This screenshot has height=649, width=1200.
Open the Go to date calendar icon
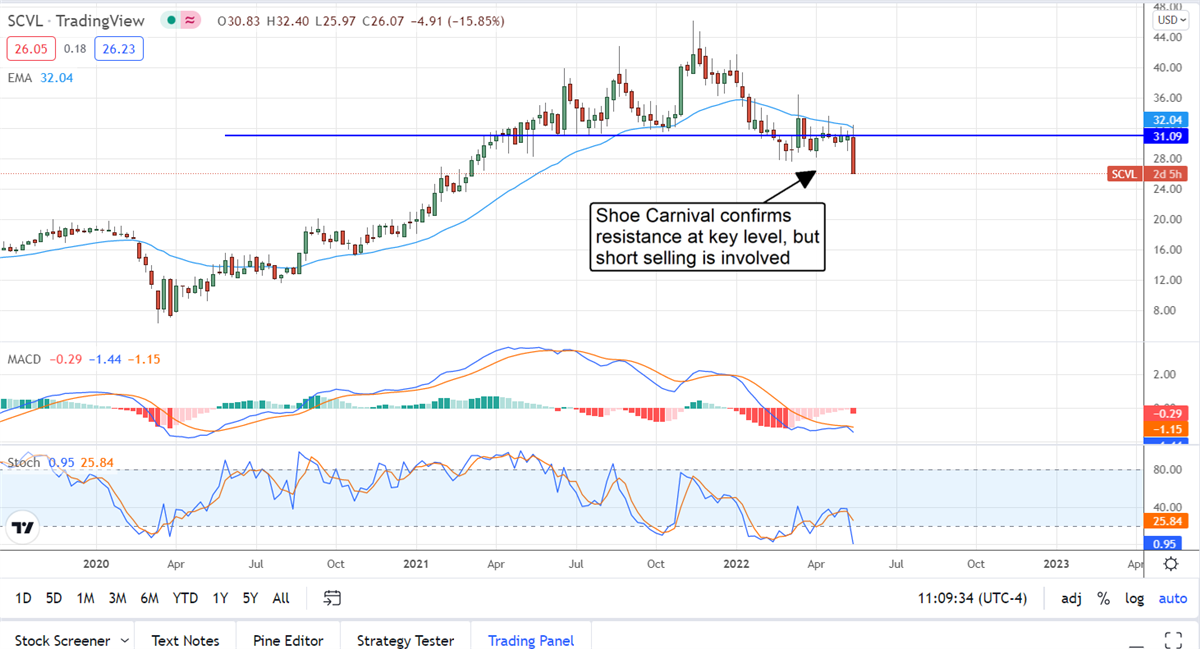tap(333, 598)
